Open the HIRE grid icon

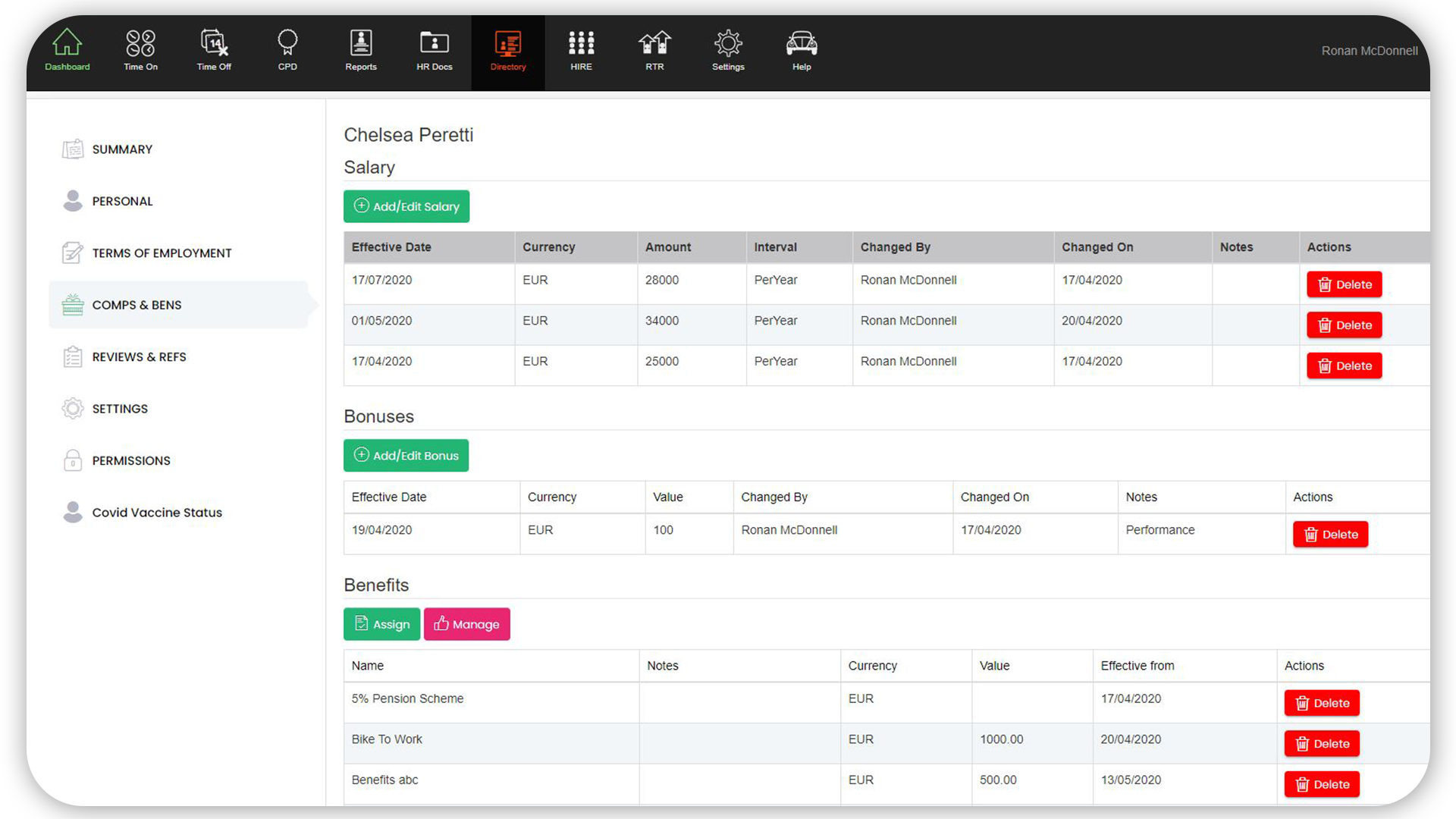(581, 42)
